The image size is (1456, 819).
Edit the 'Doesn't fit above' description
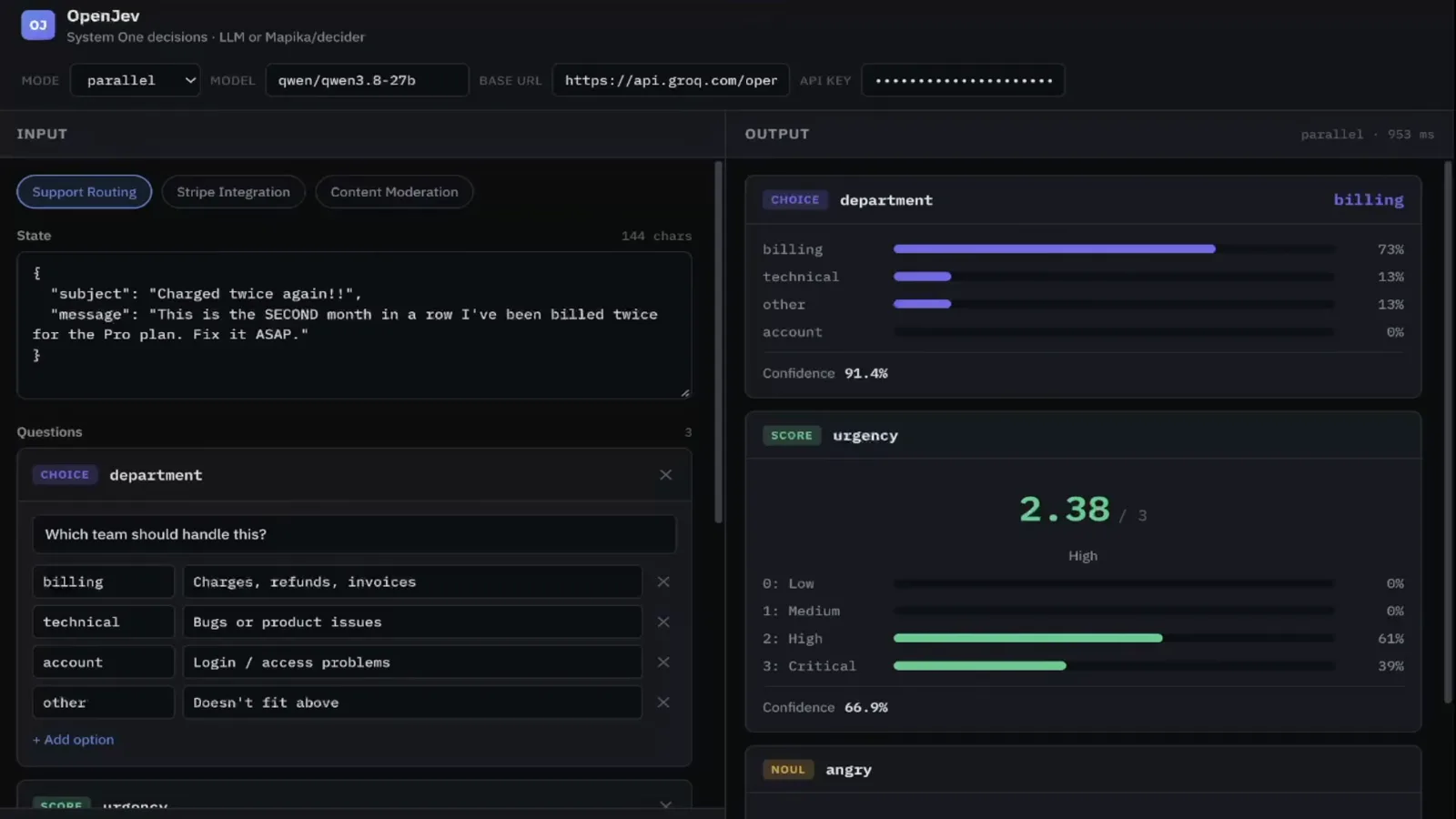pos(412,703)
